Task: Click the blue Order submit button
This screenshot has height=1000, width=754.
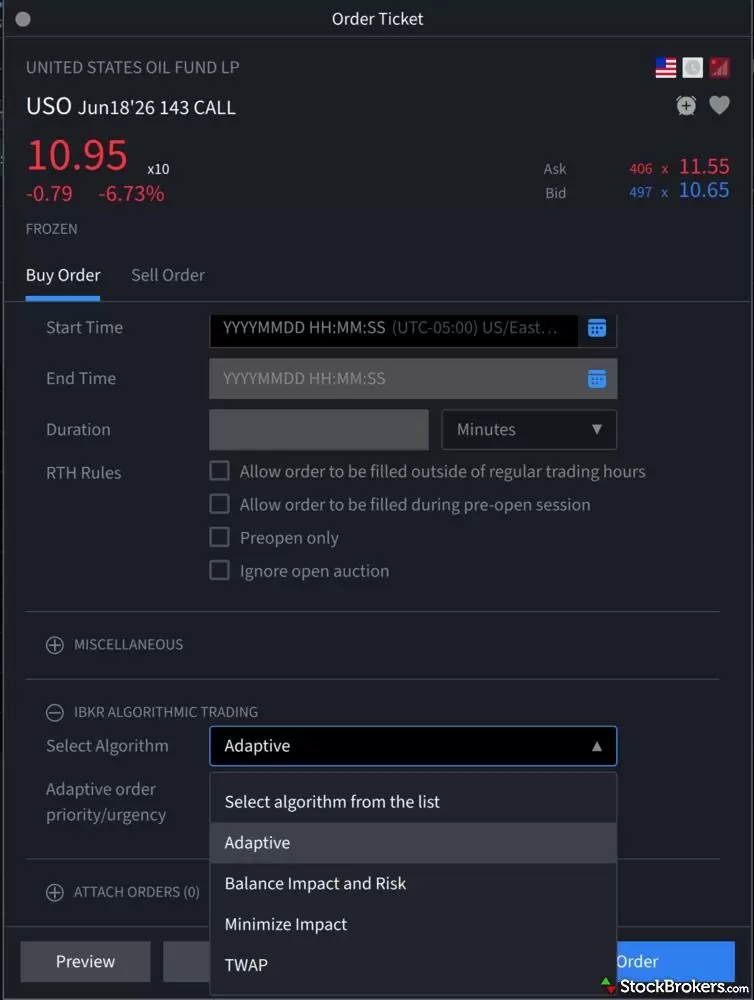Action: (676, 961)
